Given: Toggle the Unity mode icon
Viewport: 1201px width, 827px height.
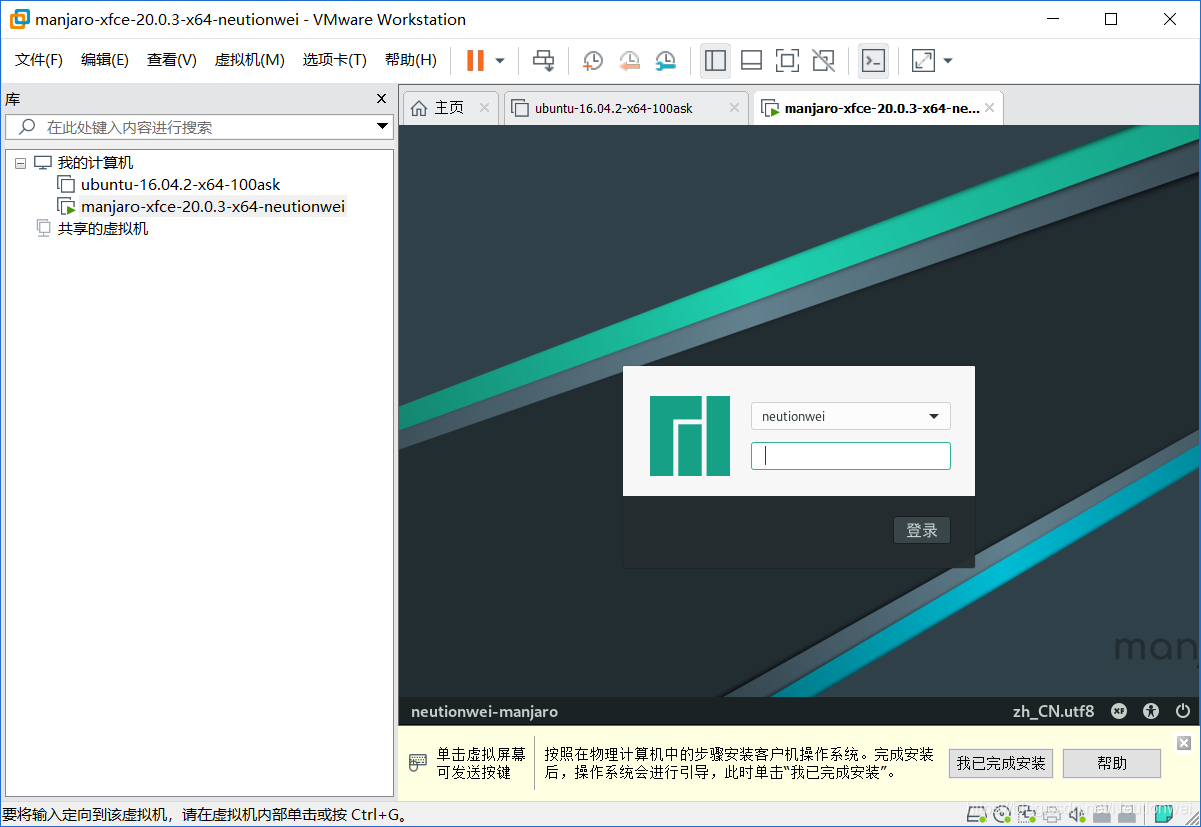Looking at the screenshot, I should coord(823,61).
